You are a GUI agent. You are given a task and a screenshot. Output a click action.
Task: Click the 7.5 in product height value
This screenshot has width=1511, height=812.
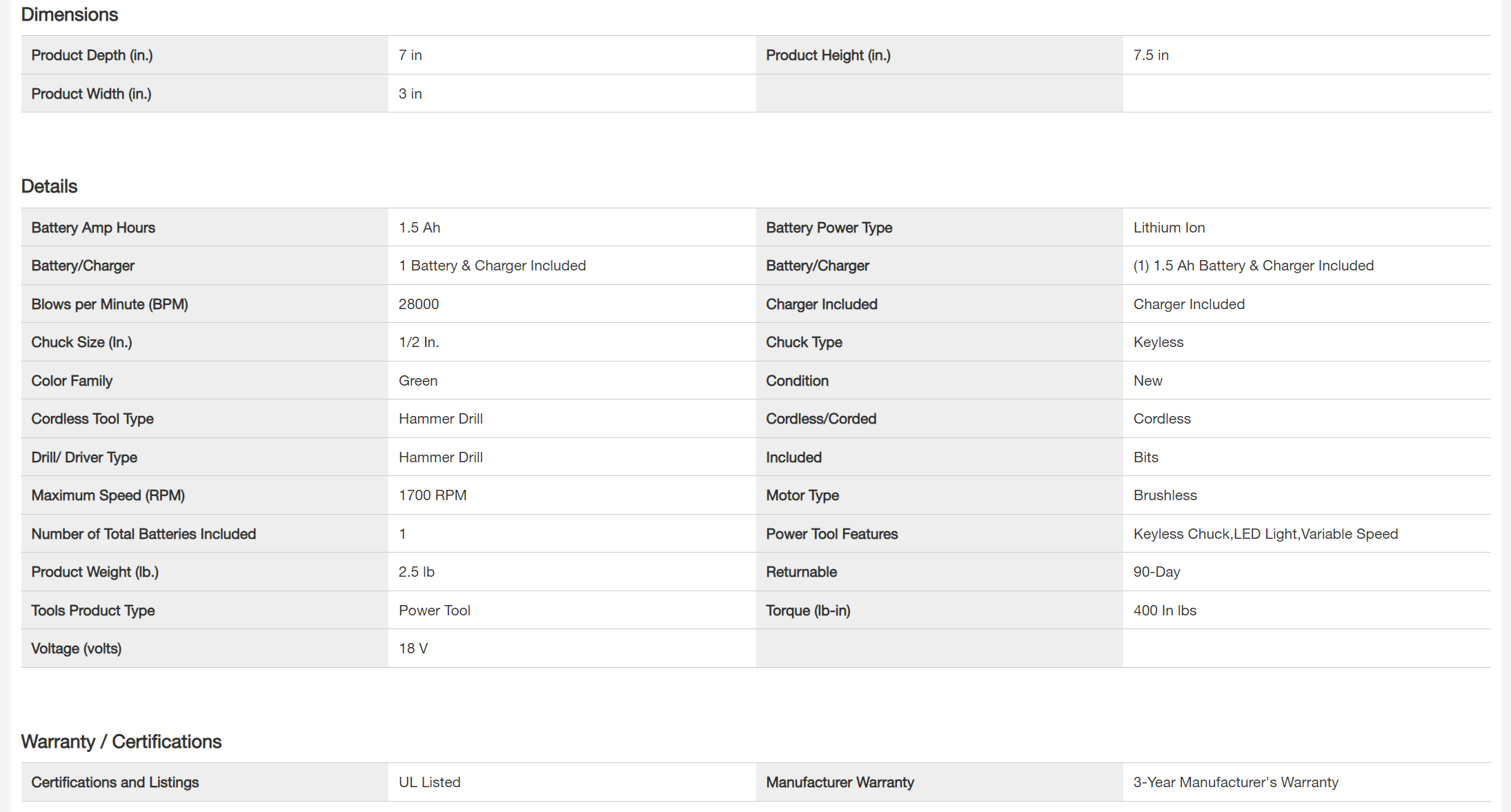click(1151, 55)
